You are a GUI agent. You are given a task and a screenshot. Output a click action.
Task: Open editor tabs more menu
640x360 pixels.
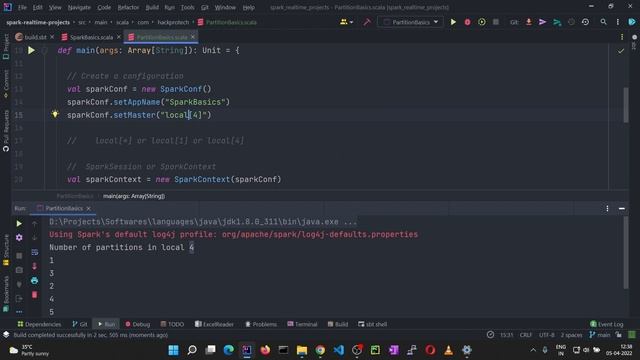coord(622,37)
